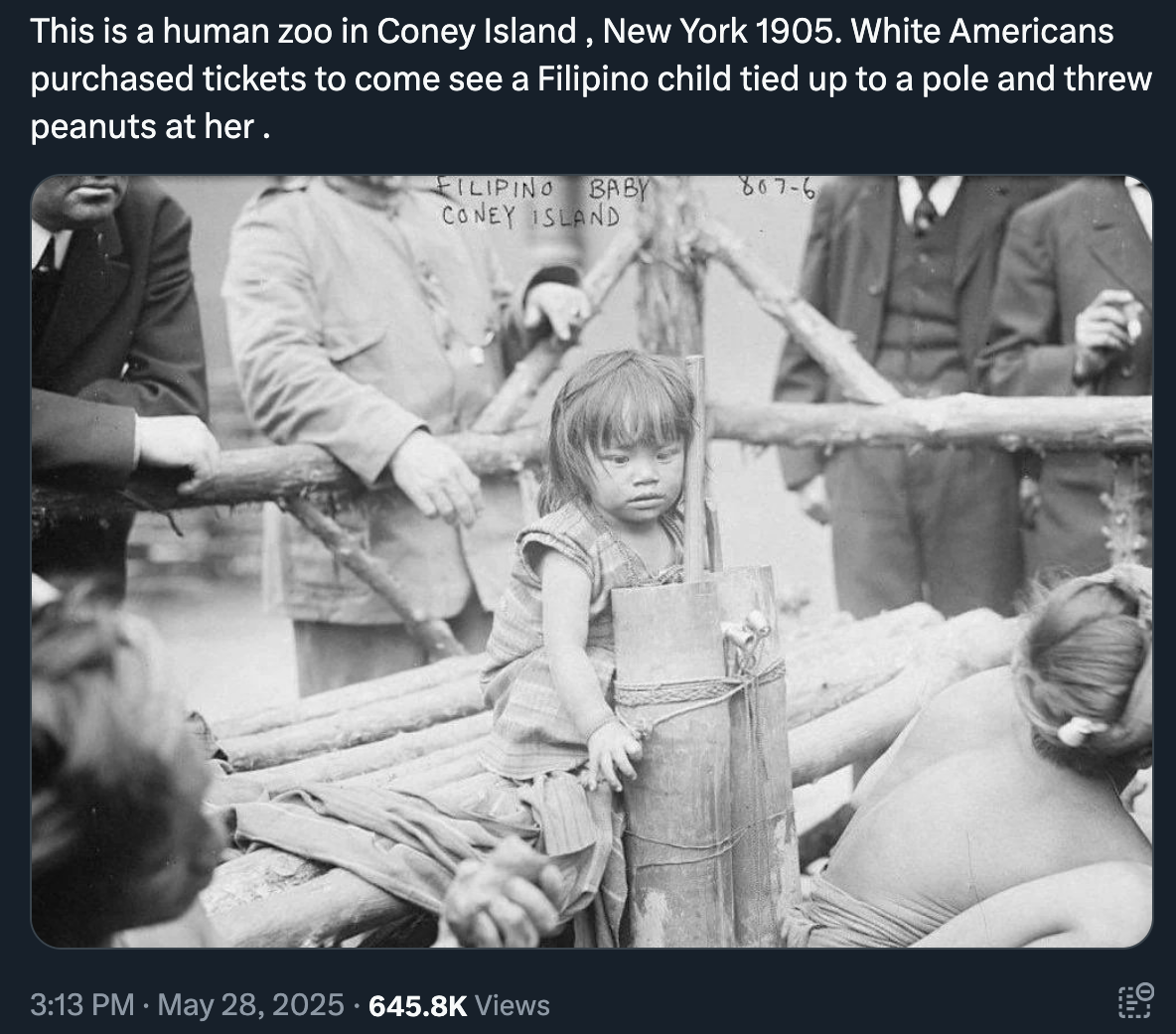Click the handwritten CONEY ISLAND caption
The image size is (1176, 1034).
pyautogui.click(x=531, y=217)
